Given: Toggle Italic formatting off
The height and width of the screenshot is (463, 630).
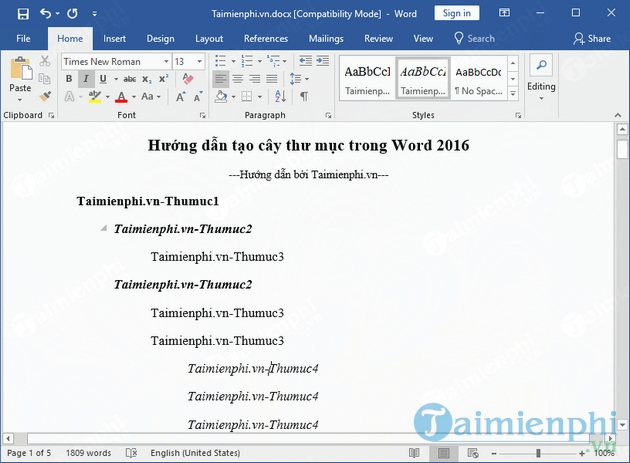Looking at the screenshot, I should click(x=86, y=79).
